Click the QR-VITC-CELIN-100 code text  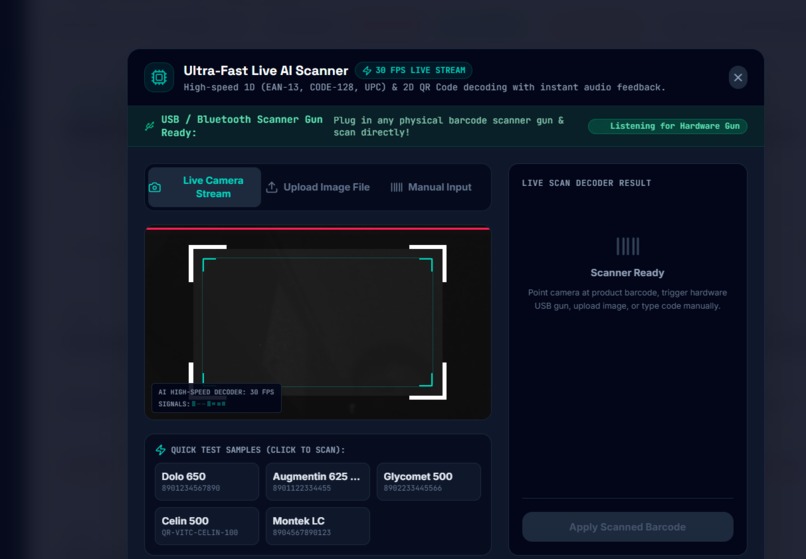[199, 533]
